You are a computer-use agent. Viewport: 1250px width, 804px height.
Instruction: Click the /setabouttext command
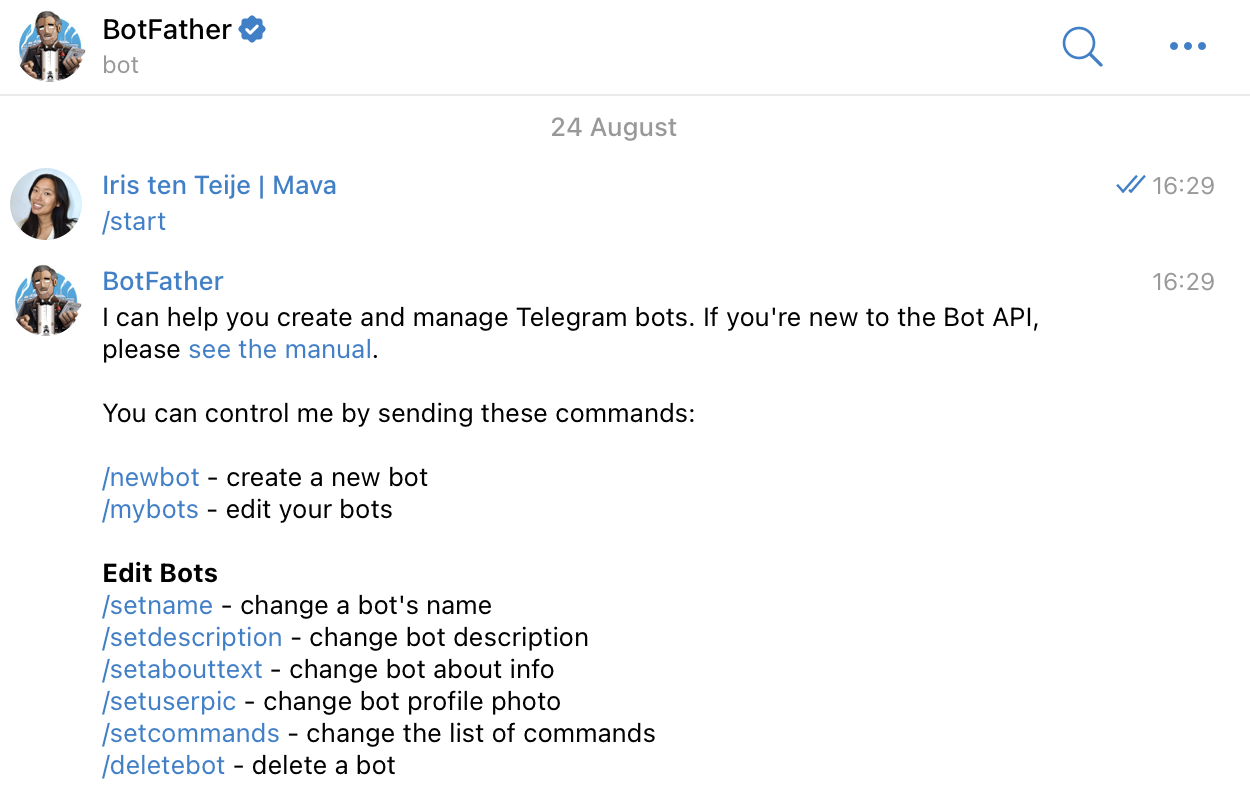(182, 669)
